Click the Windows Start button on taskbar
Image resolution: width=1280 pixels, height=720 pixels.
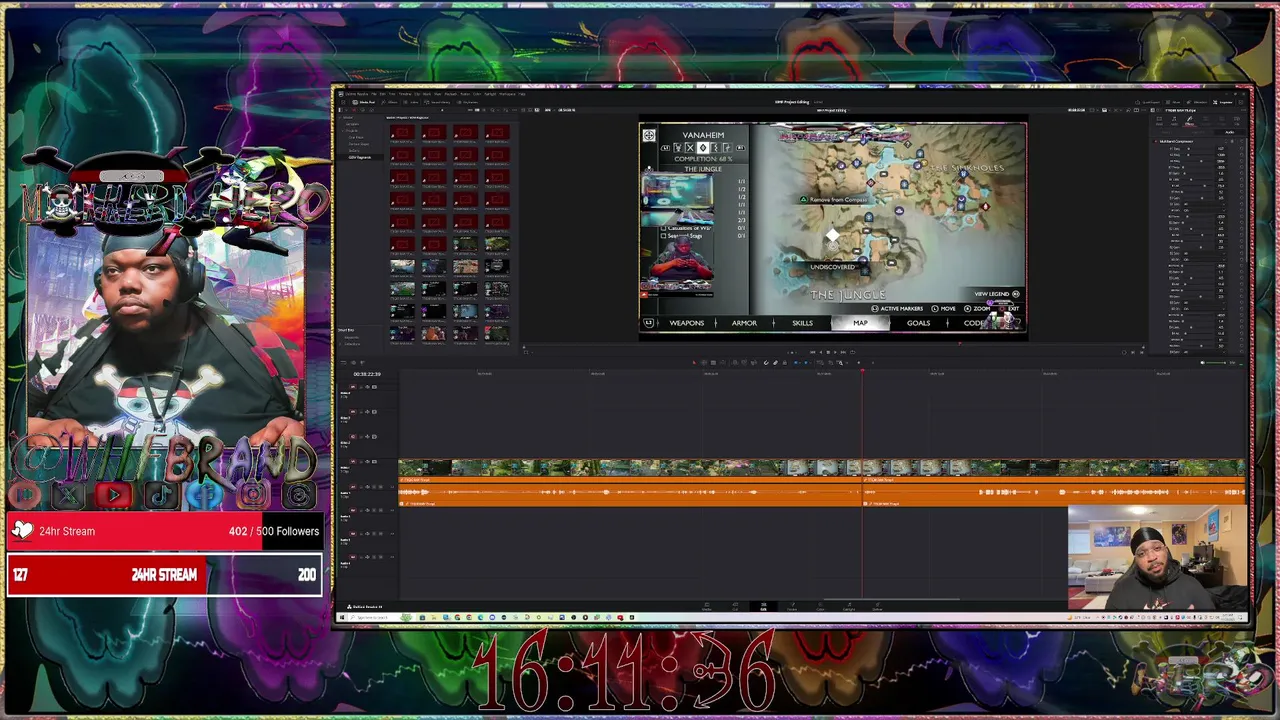point(342,617)
